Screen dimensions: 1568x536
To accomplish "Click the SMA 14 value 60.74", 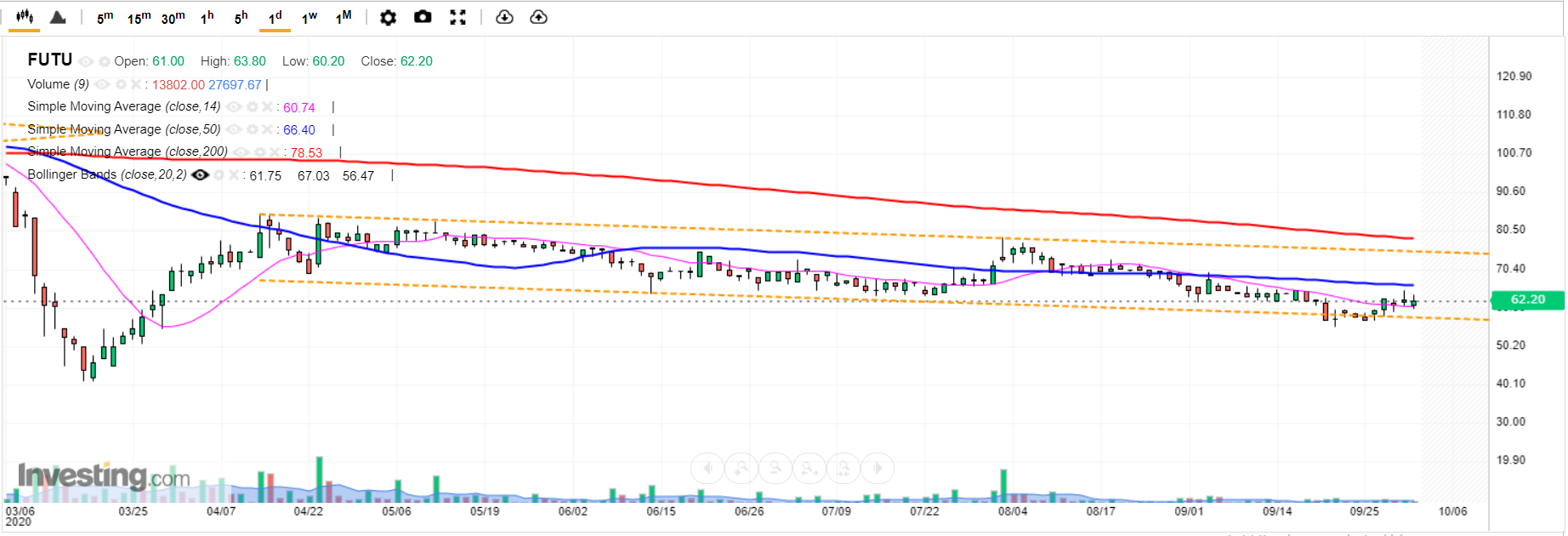I will click(299, 108).
